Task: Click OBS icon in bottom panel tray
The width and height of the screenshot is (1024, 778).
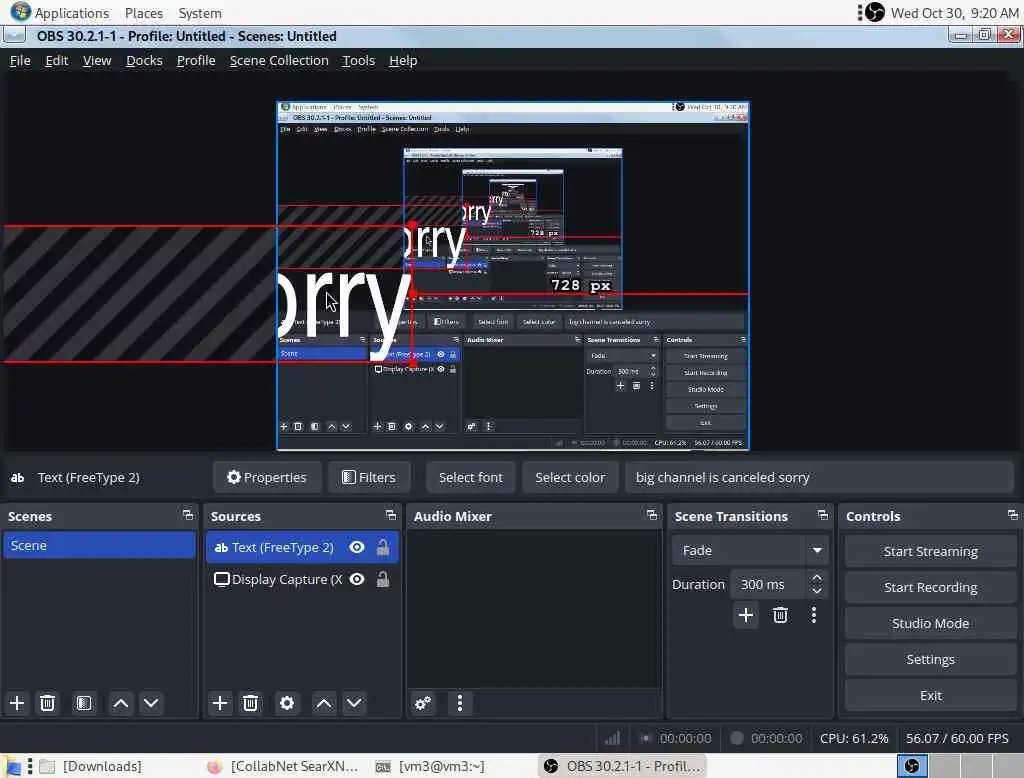Action: pyautogui.click(x=912, y=766)
